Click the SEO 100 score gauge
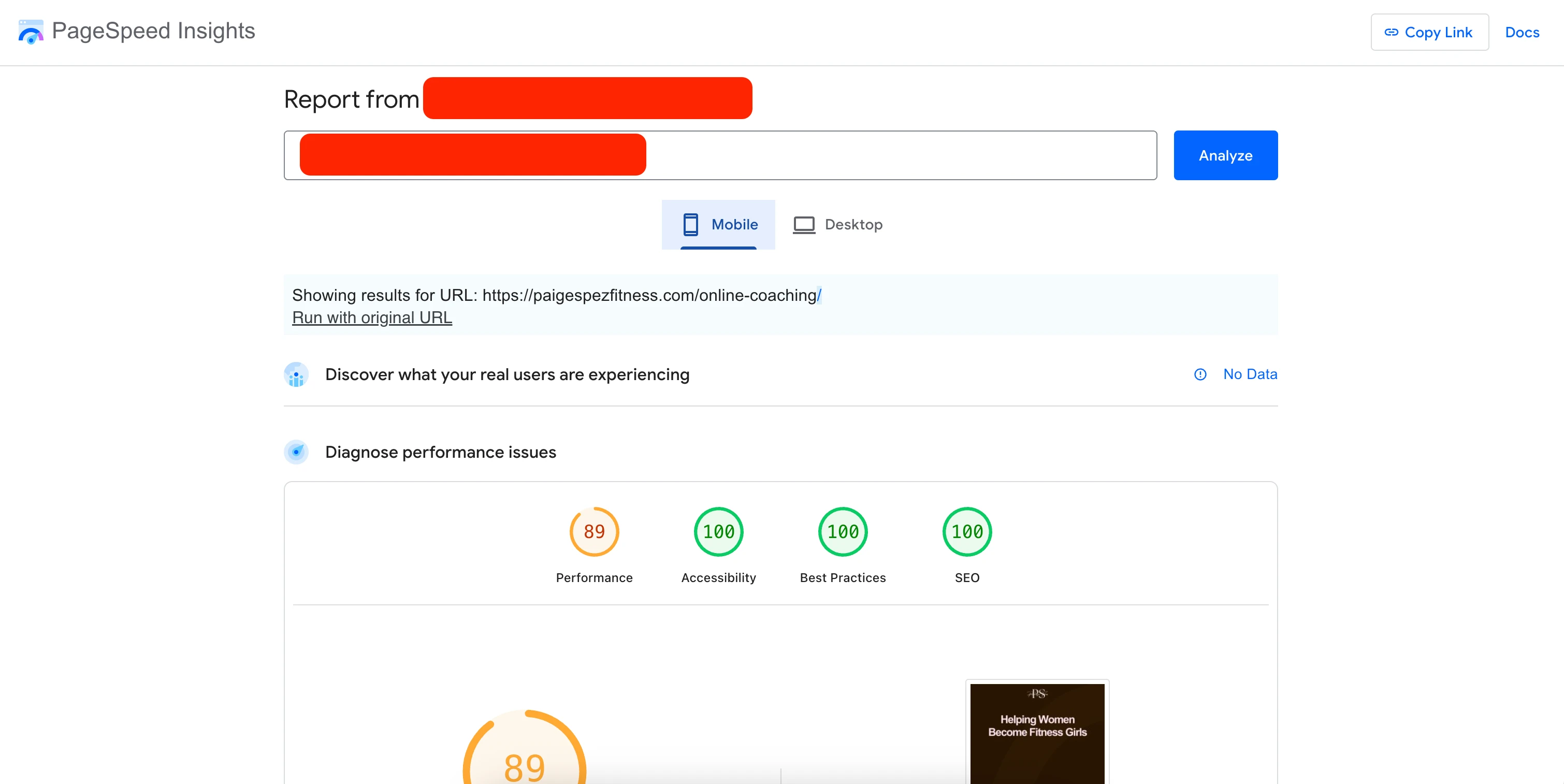 pos(966,531)
